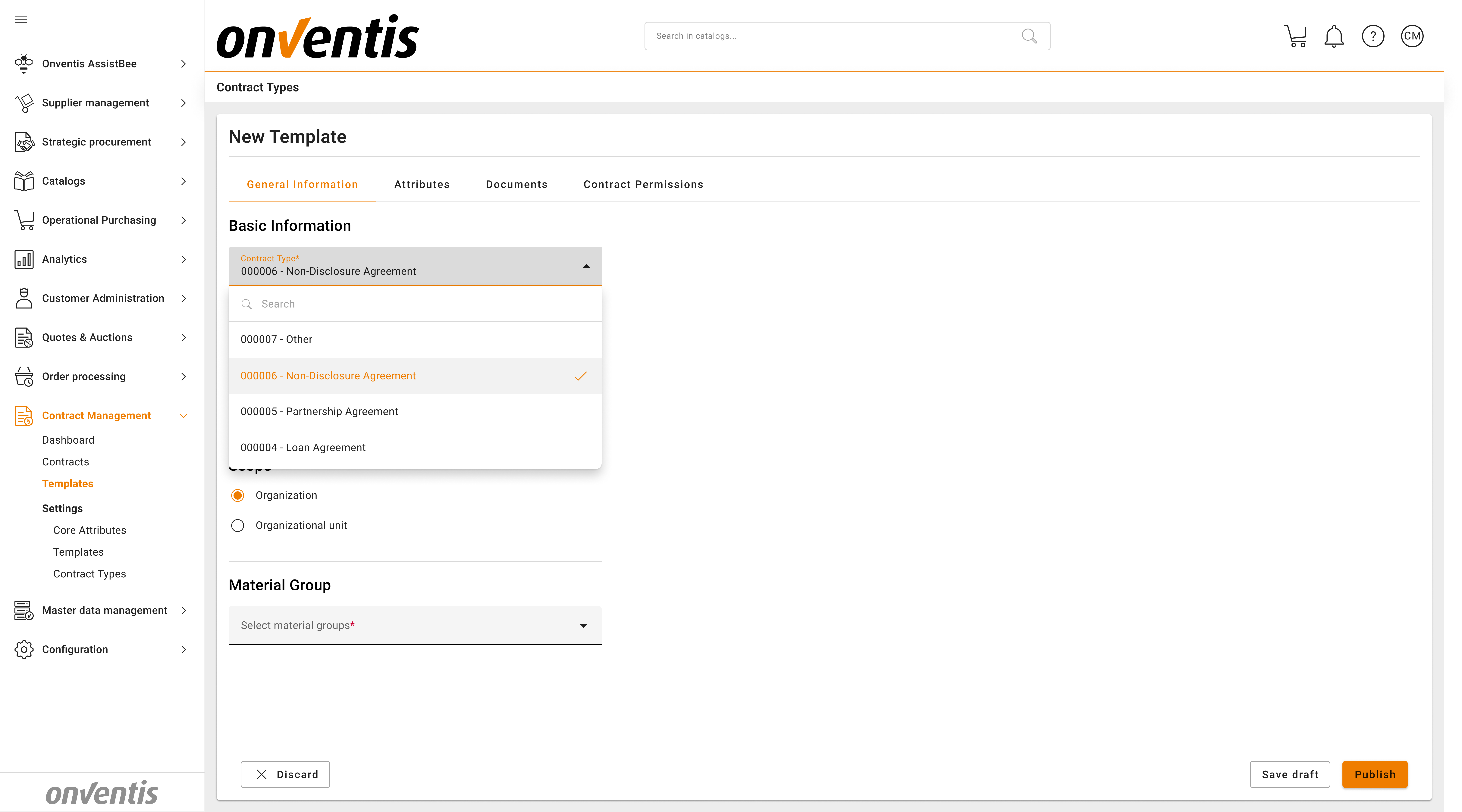Choose 000005 - Partnership Agreement option

pos(319,411)
